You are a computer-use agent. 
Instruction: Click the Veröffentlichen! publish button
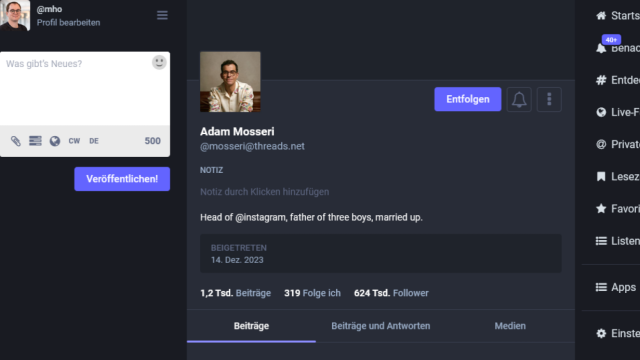click(122, 179)
